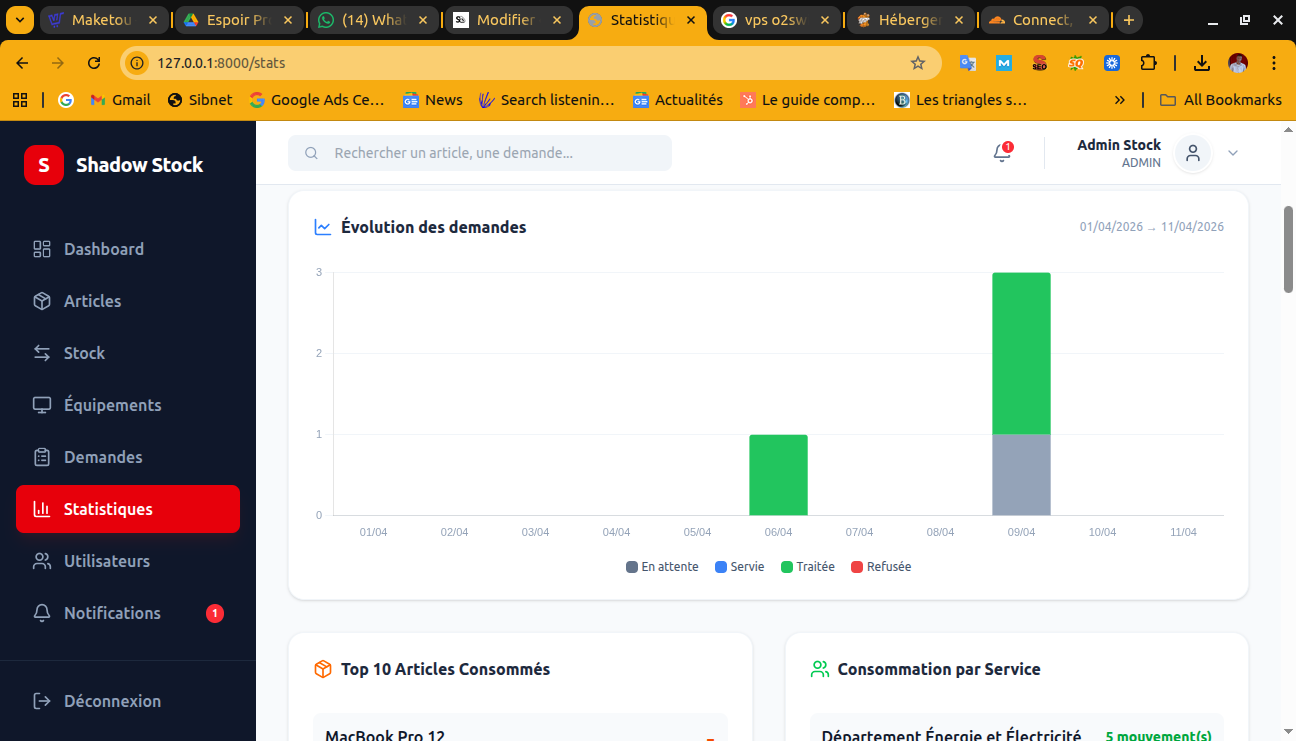The image size is (1296, 741).
Task: Expand the Admin Stock profile chevron
Action: pos(1233,153)
